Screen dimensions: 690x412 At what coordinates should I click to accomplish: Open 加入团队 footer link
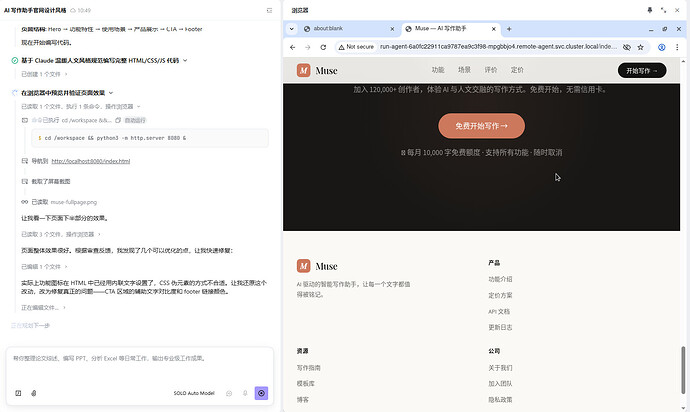click(x=500, y=383)
